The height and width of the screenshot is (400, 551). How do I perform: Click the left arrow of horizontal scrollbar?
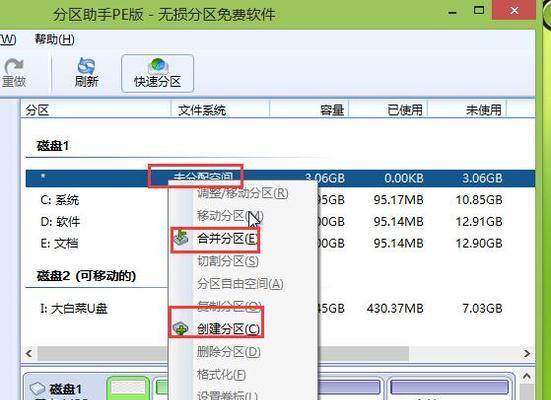[29, 353]
